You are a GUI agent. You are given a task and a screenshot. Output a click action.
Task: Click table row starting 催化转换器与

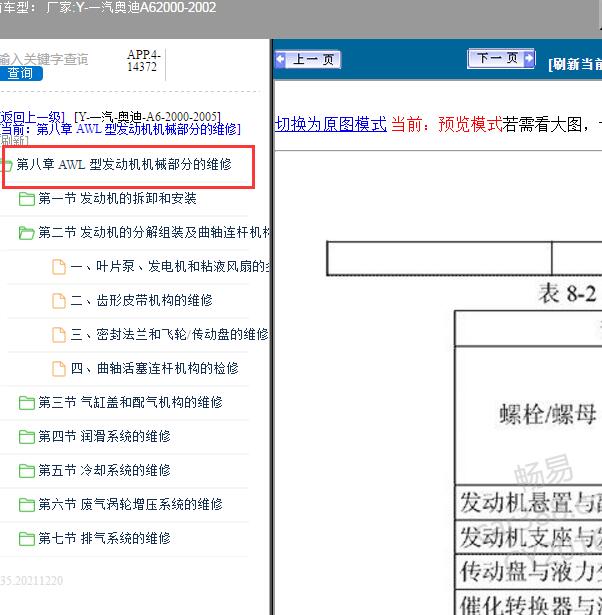(528, 603)
